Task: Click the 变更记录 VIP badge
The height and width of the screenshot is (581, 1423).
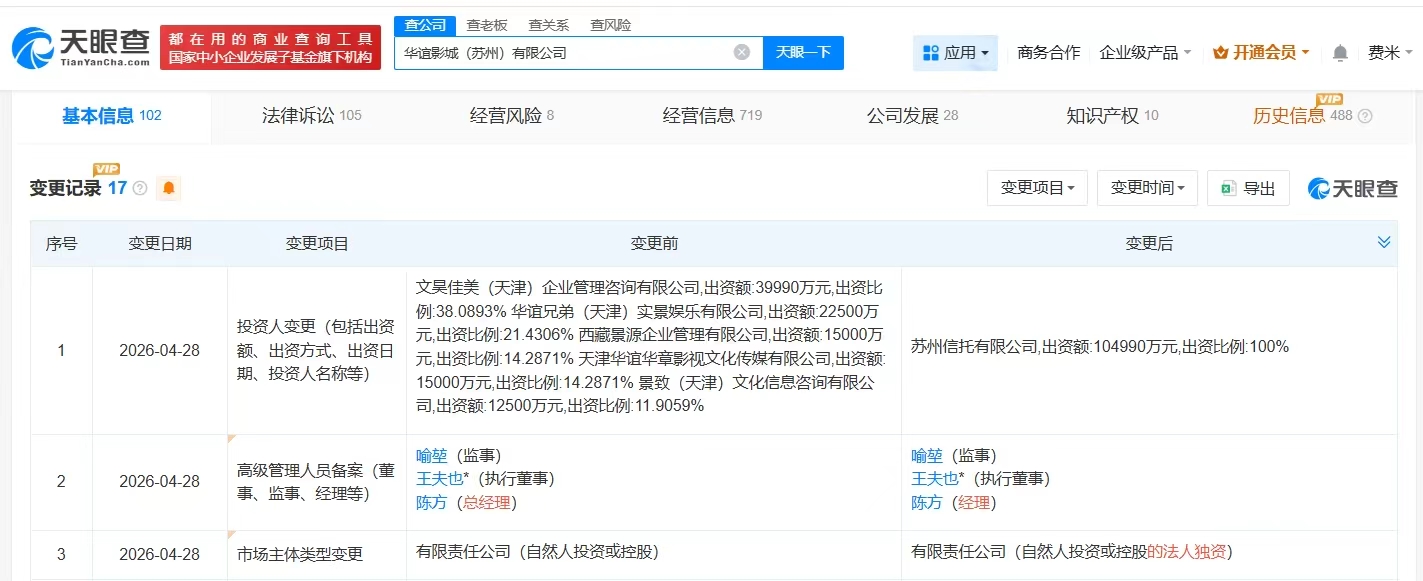Action: (106, 169)
